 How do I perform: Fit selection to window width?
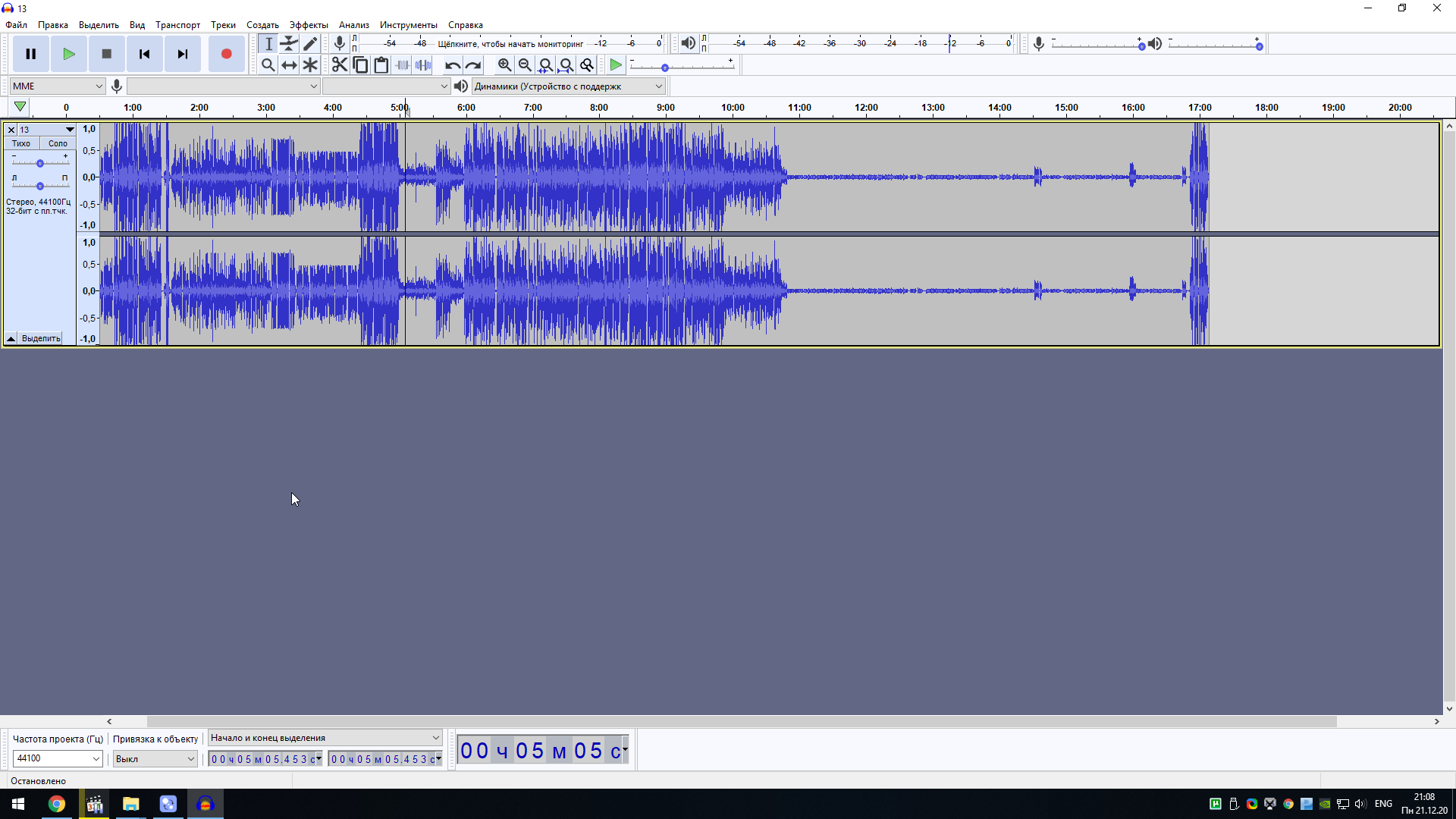point(545,65)
